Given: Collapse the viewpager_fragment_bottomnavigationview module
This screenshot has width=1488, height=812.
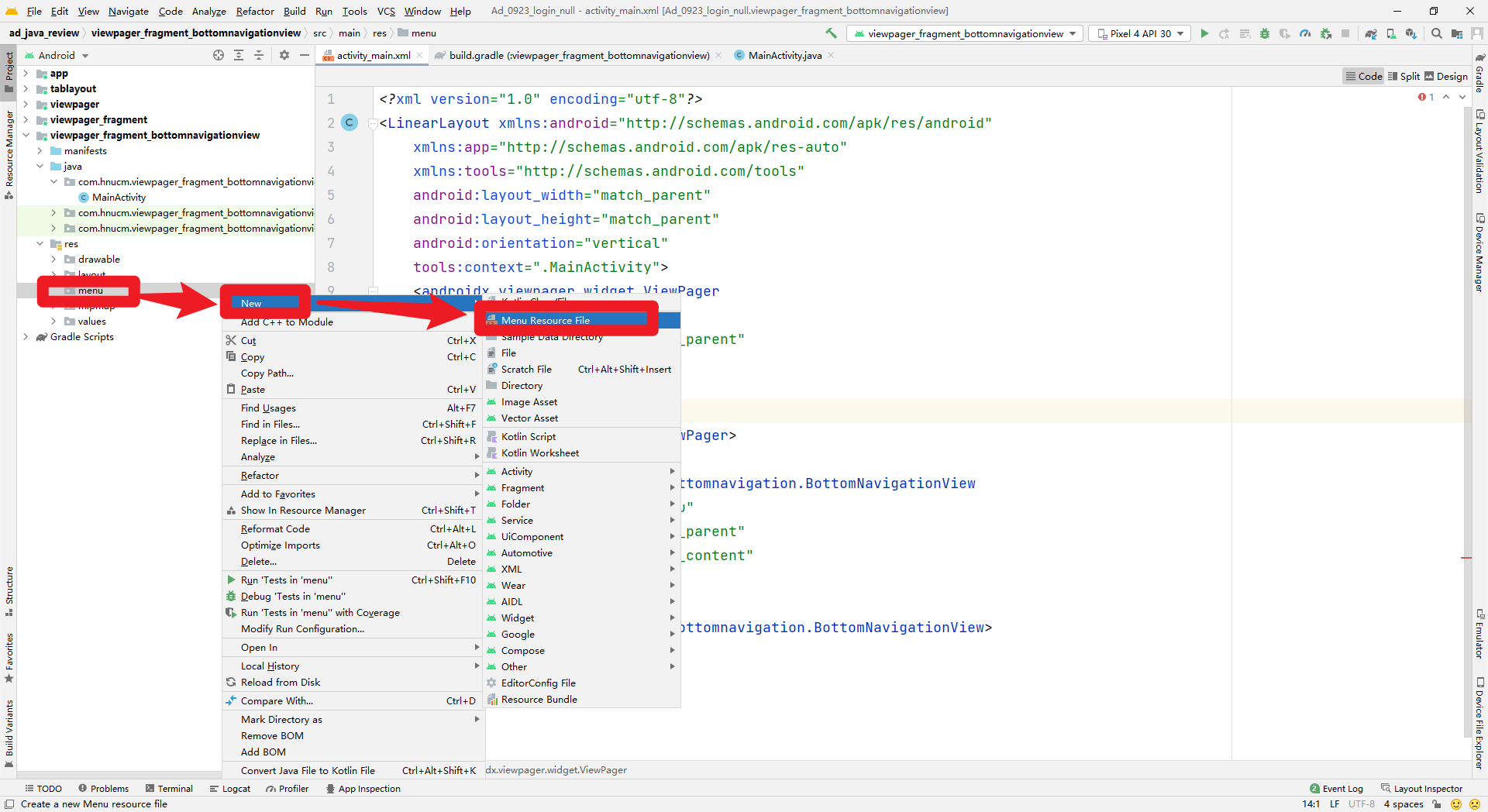Looking at the screenshot, I should (26, 136).
